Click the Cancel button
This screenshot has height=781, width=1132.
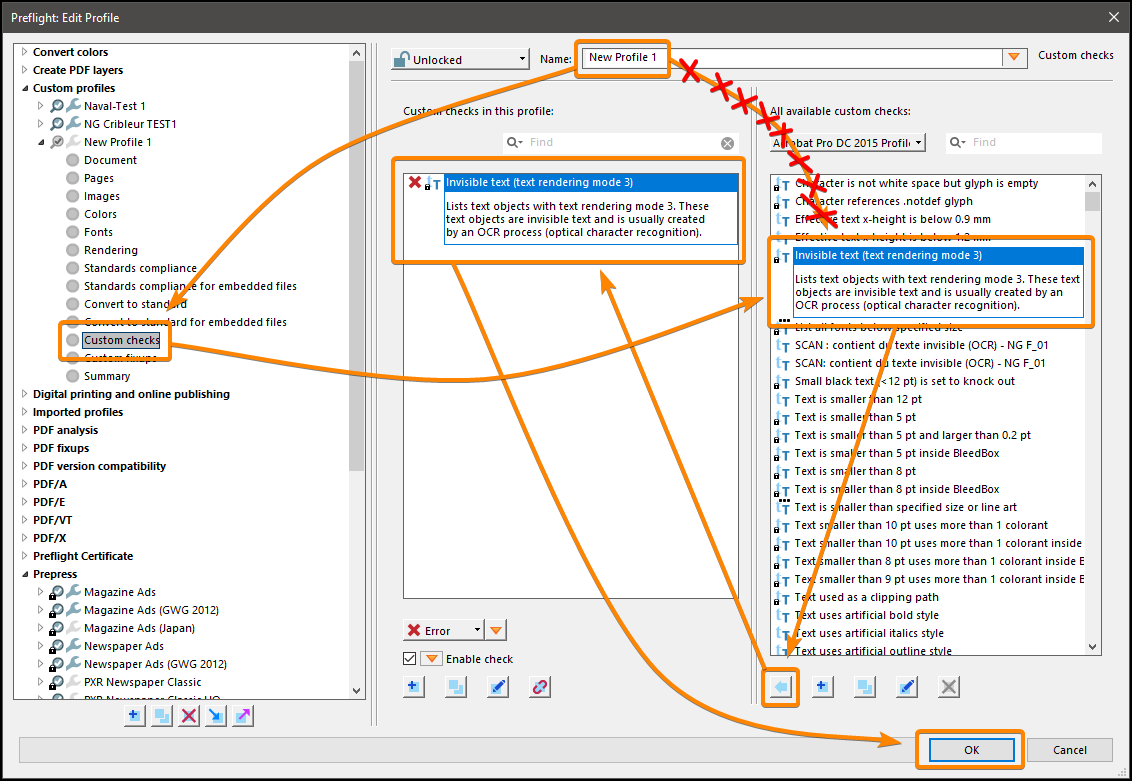click(x=1069, y=749)
